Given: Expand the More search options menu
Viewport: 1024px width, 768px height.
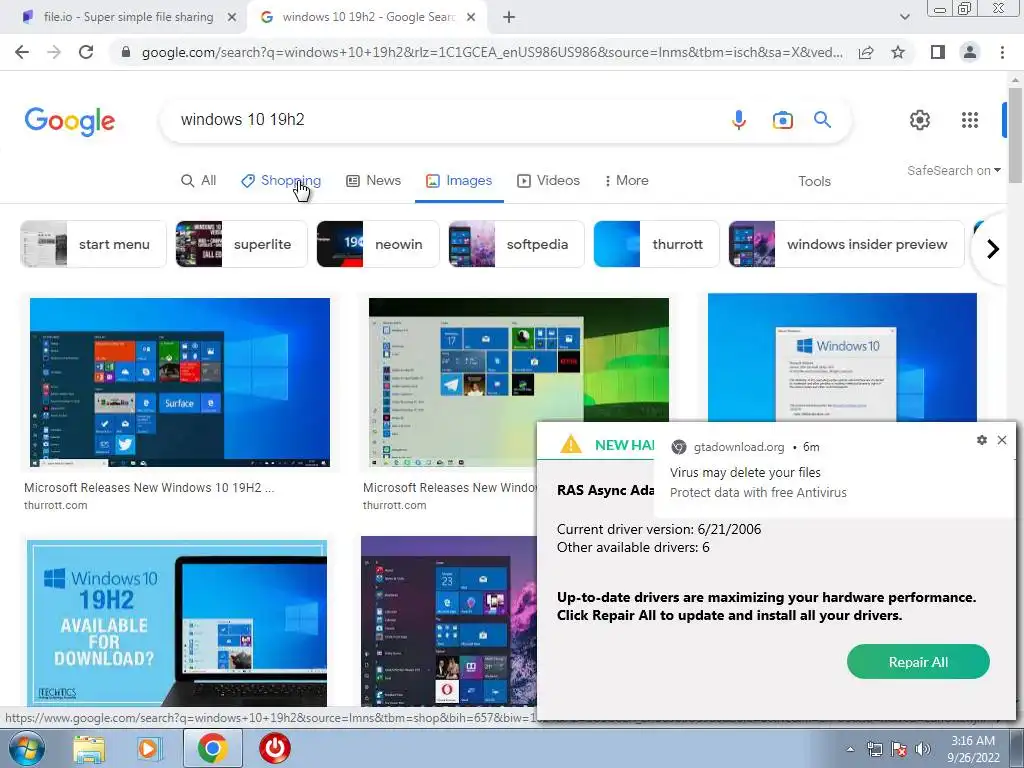Looking at the screenshot, I should (626, 180).
